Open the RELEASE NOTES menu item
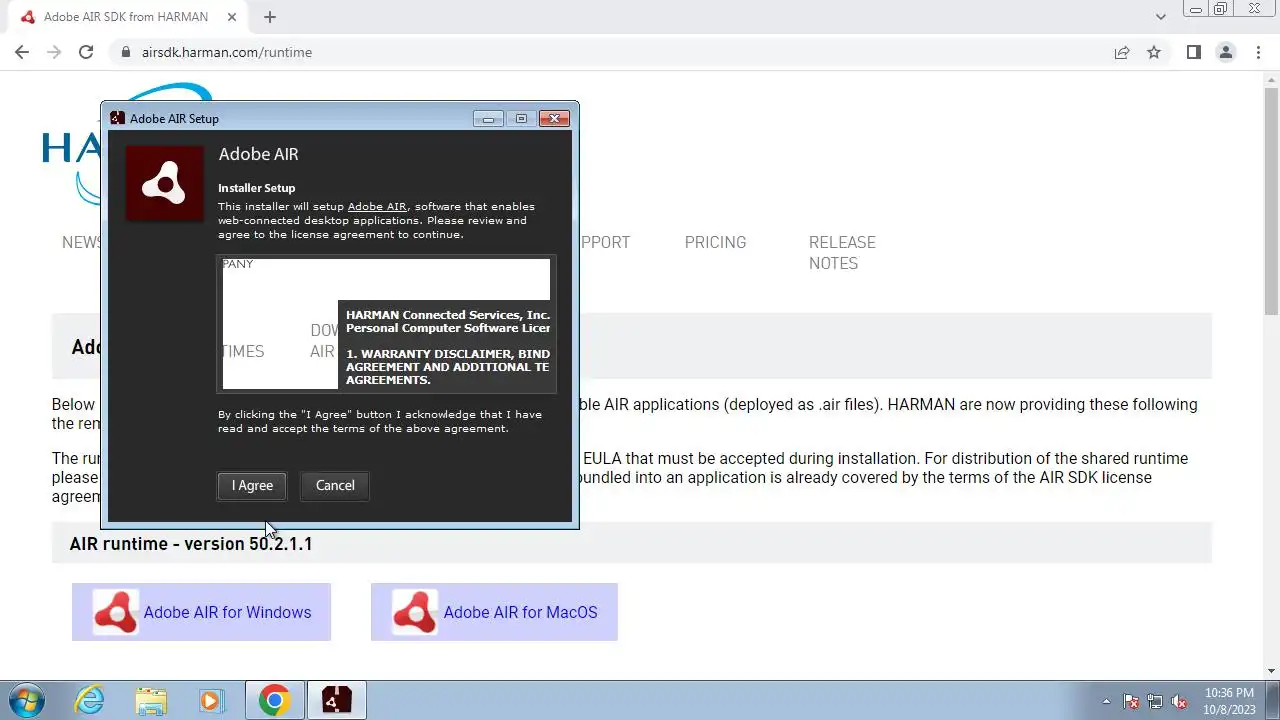The height and width of the screenshot is (720, 1280). tap(842, 253)
